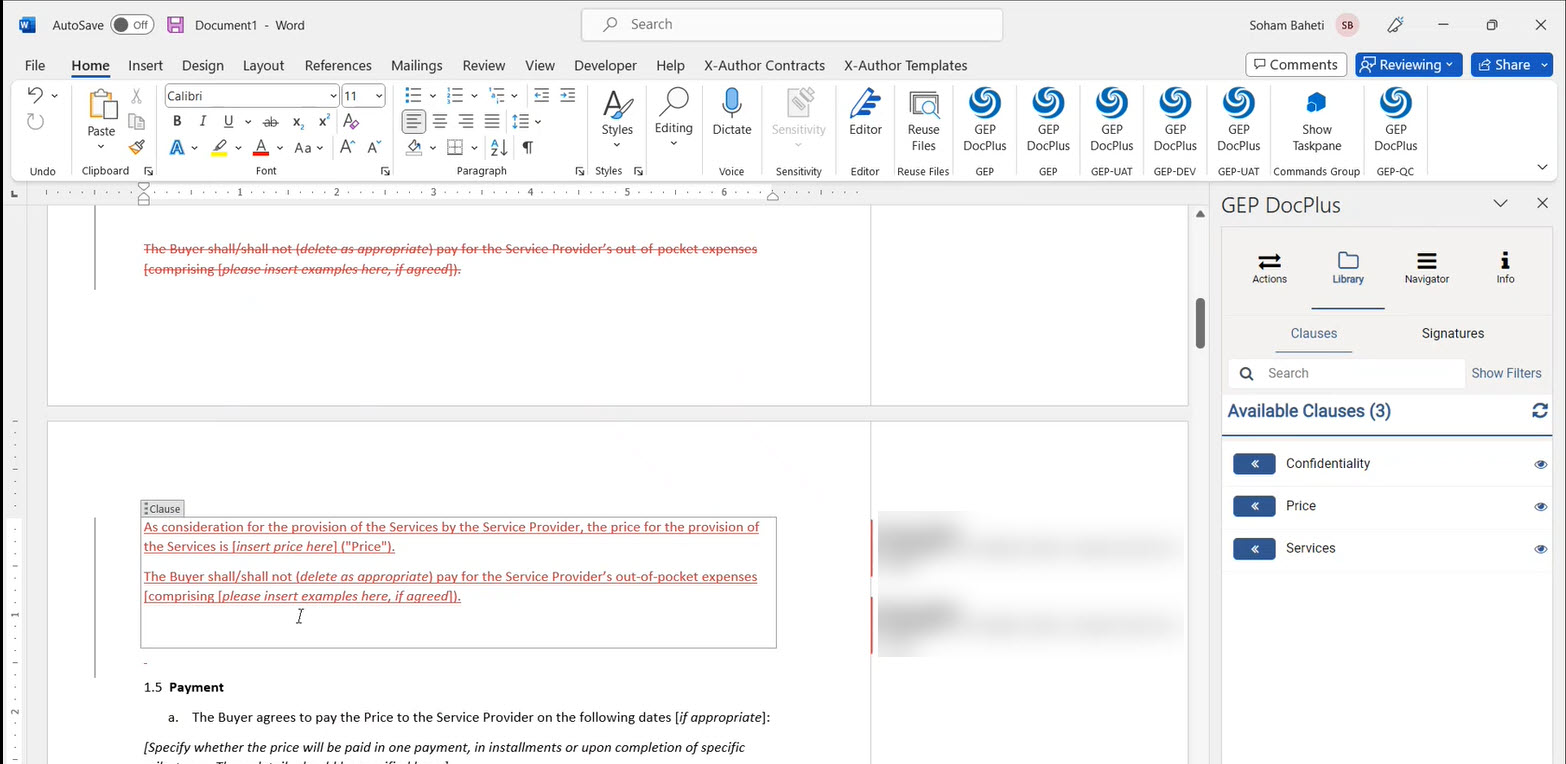Refresh the Available Clauses list
This screenshot has width=1566, height=764.
click(x=1540, y=411)
